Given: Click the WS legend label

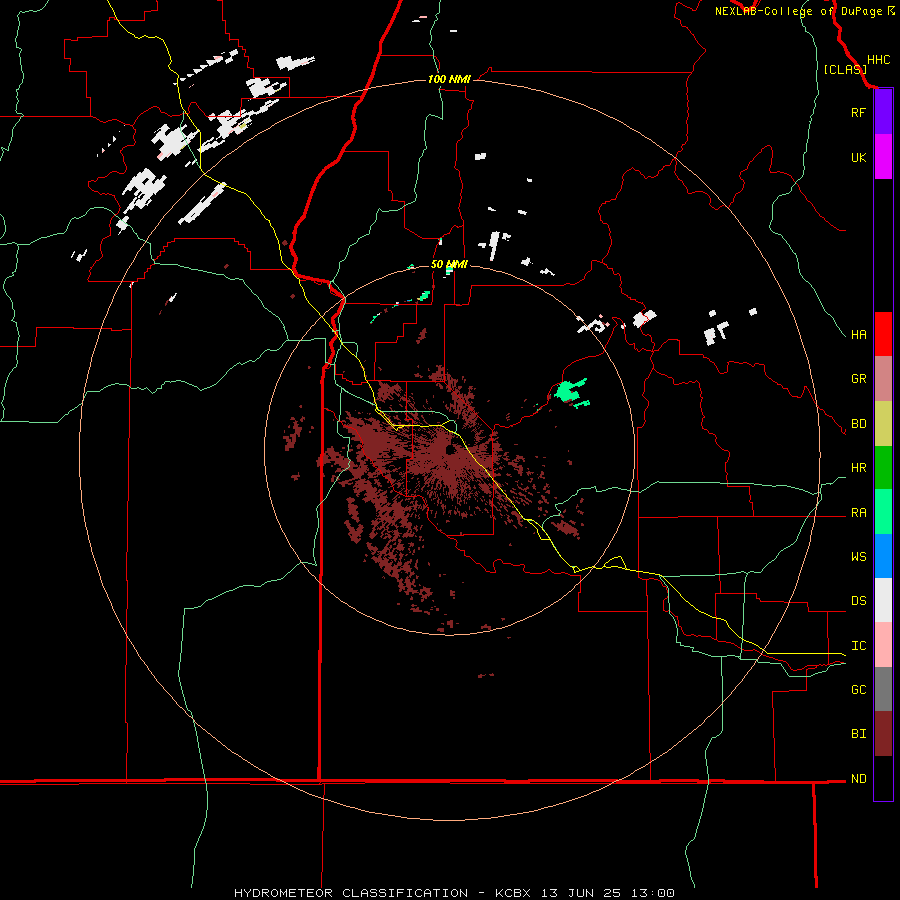Looking at the screenshot, I should click(x=859, y=557).
